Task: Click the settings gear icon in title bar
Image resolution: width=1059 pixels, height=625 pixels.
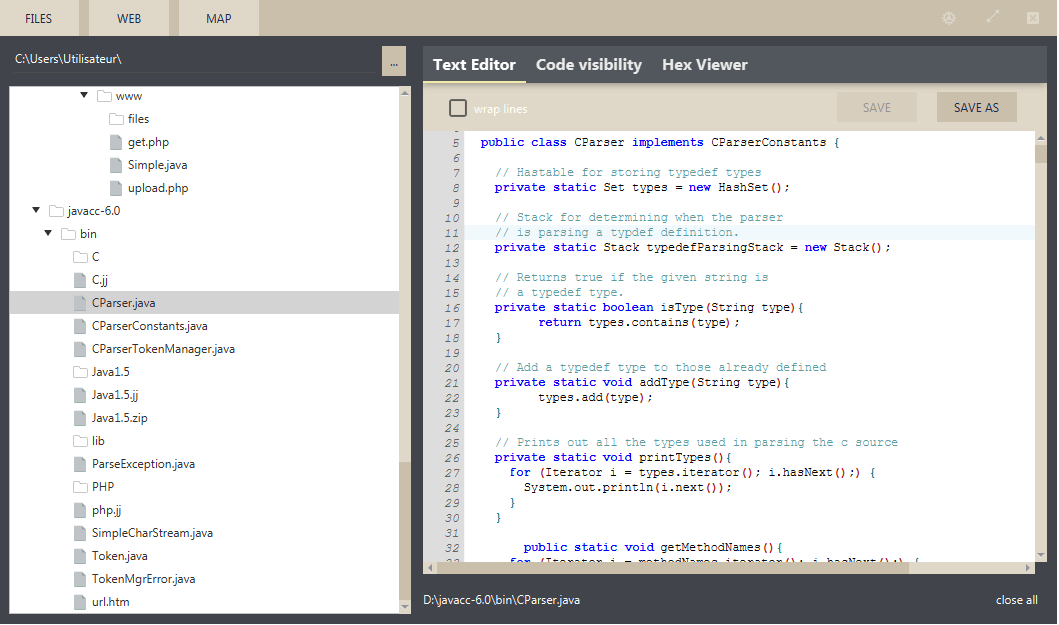Action: tap(949, 18)
